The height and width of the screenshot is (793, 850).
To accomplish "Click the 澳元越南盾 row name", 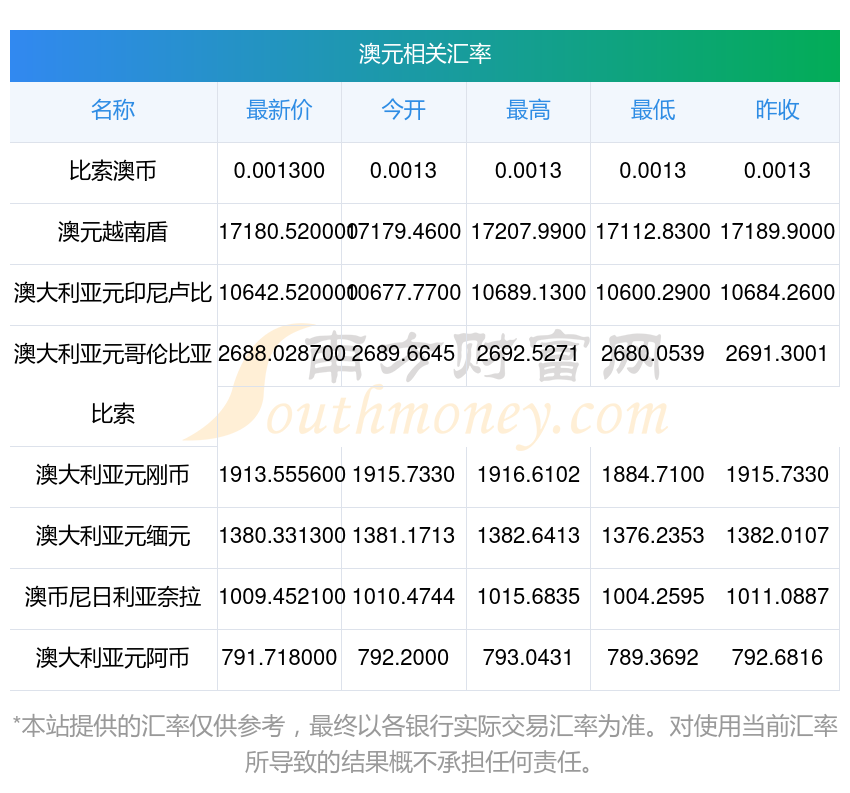I will coord(113,232).
